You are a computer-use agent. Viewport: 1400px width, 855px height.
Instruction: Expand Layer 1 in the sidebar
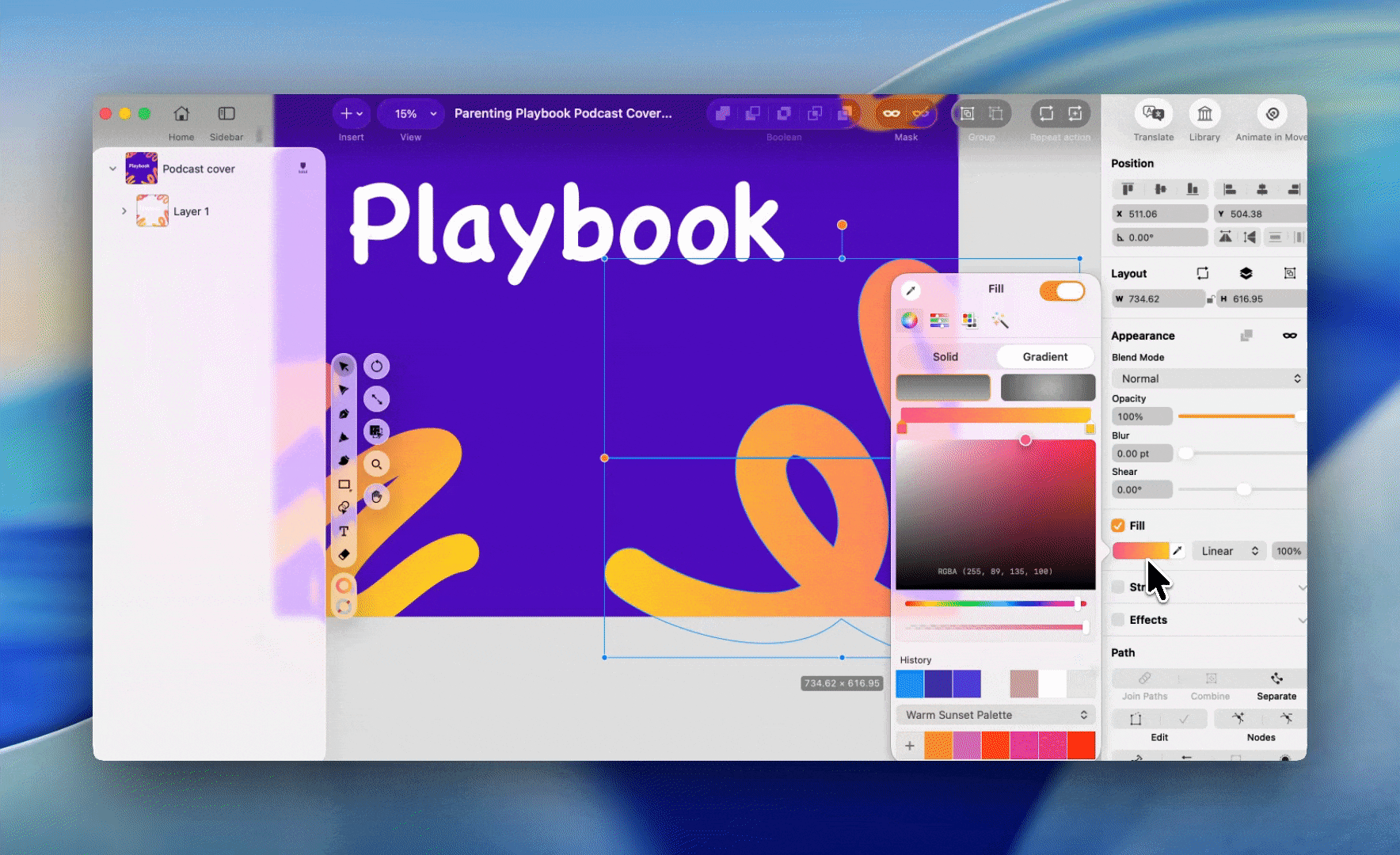124,211
